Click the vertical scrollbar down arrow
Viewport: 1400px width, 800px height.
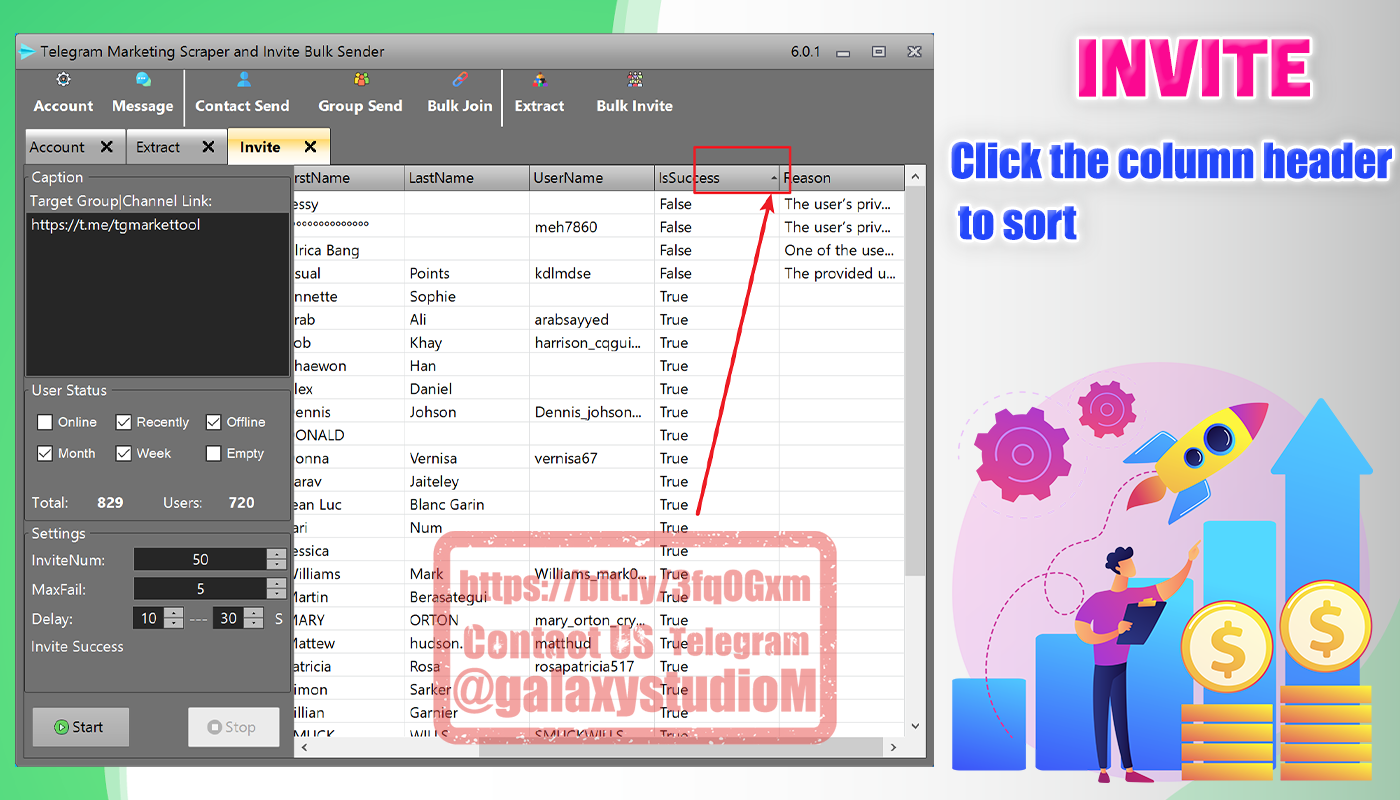coord(914,727)
